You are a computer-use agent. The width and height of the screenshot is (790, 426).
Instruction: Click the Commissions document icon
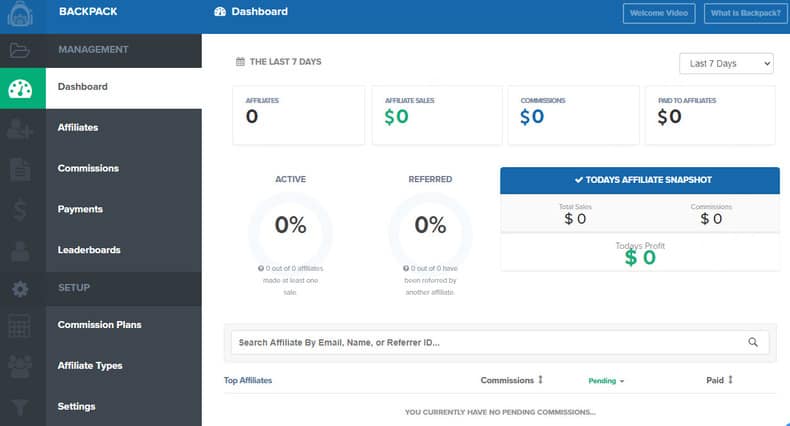(20, 169)
